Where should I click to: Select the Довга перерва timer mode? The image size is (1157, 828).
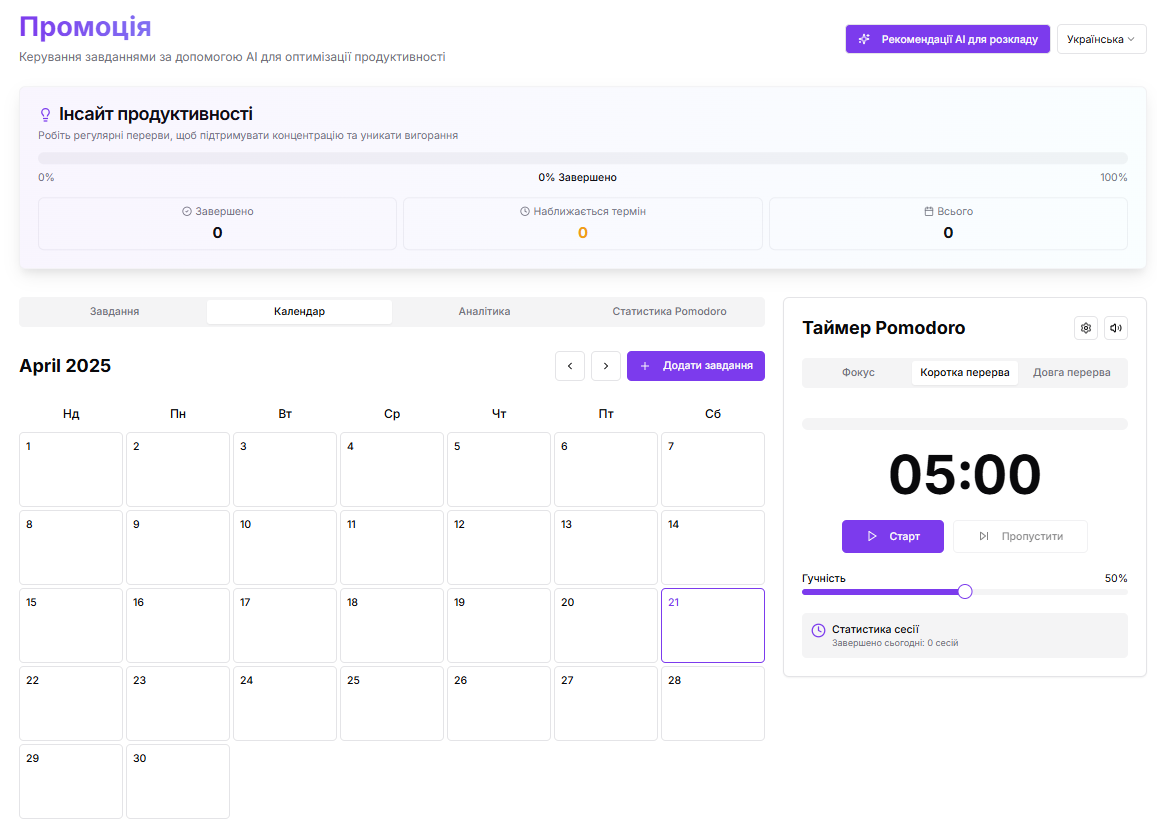1071,373
